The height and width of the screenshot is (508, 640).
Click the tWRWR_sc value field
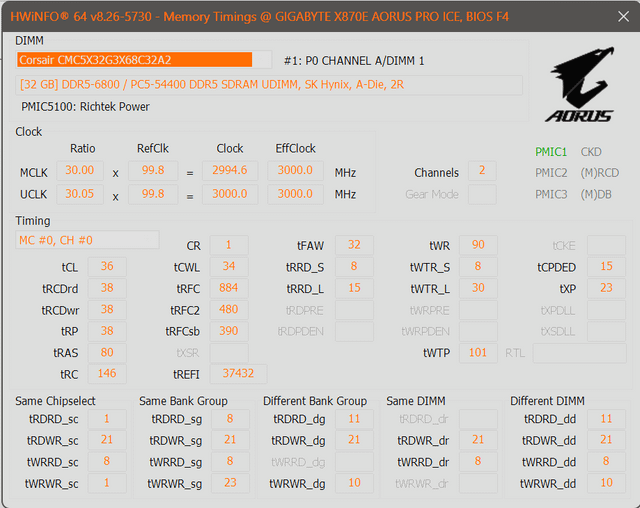[107, 483]
